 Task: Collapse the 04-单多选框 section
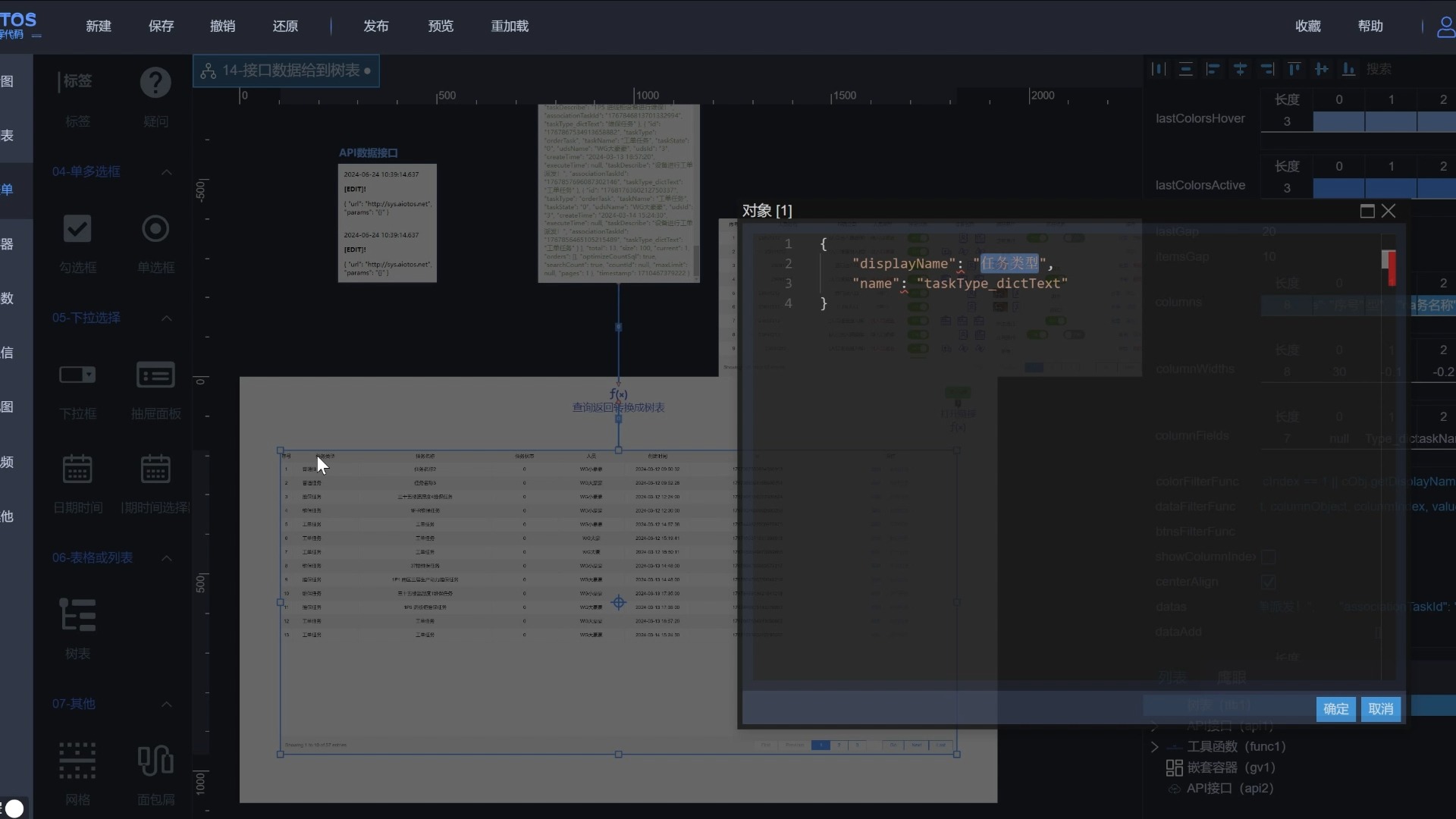pos(167,171)
